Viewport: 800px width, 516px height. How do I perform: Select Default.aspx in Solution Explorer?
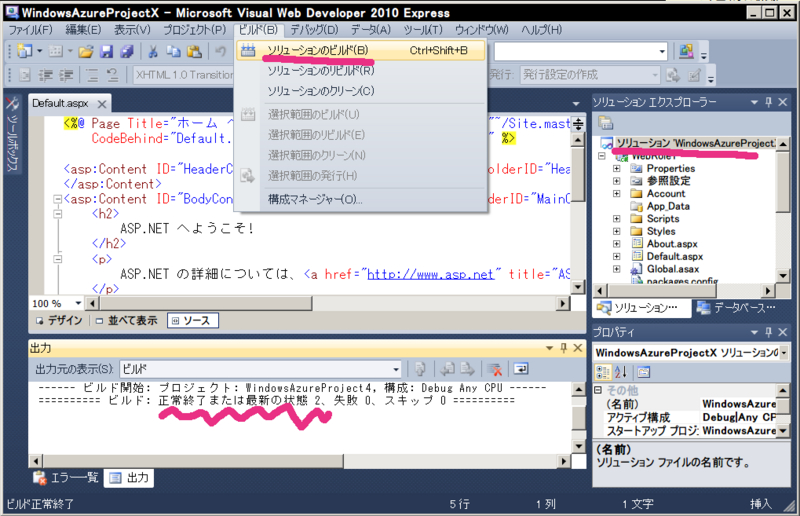click(x=674, y=256)
